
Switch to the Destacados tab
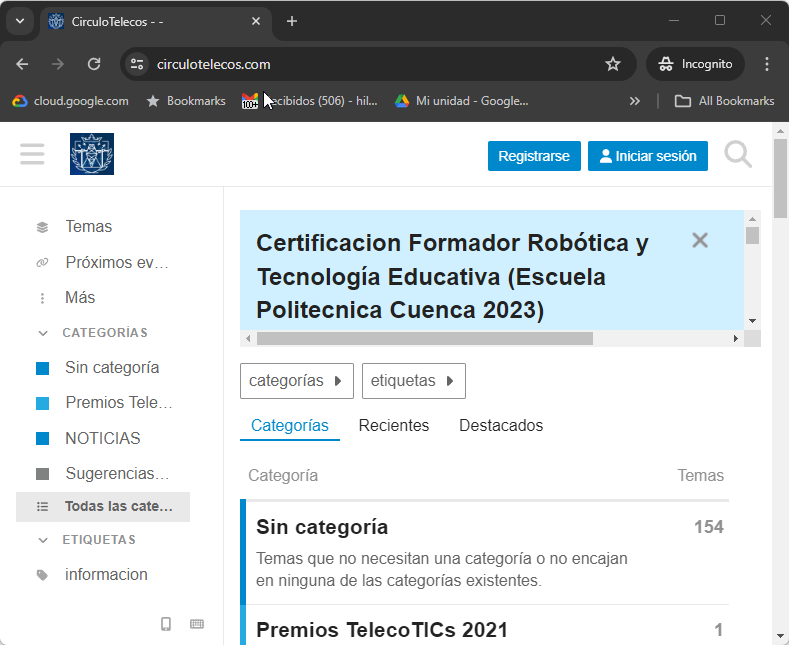point(501,426)
